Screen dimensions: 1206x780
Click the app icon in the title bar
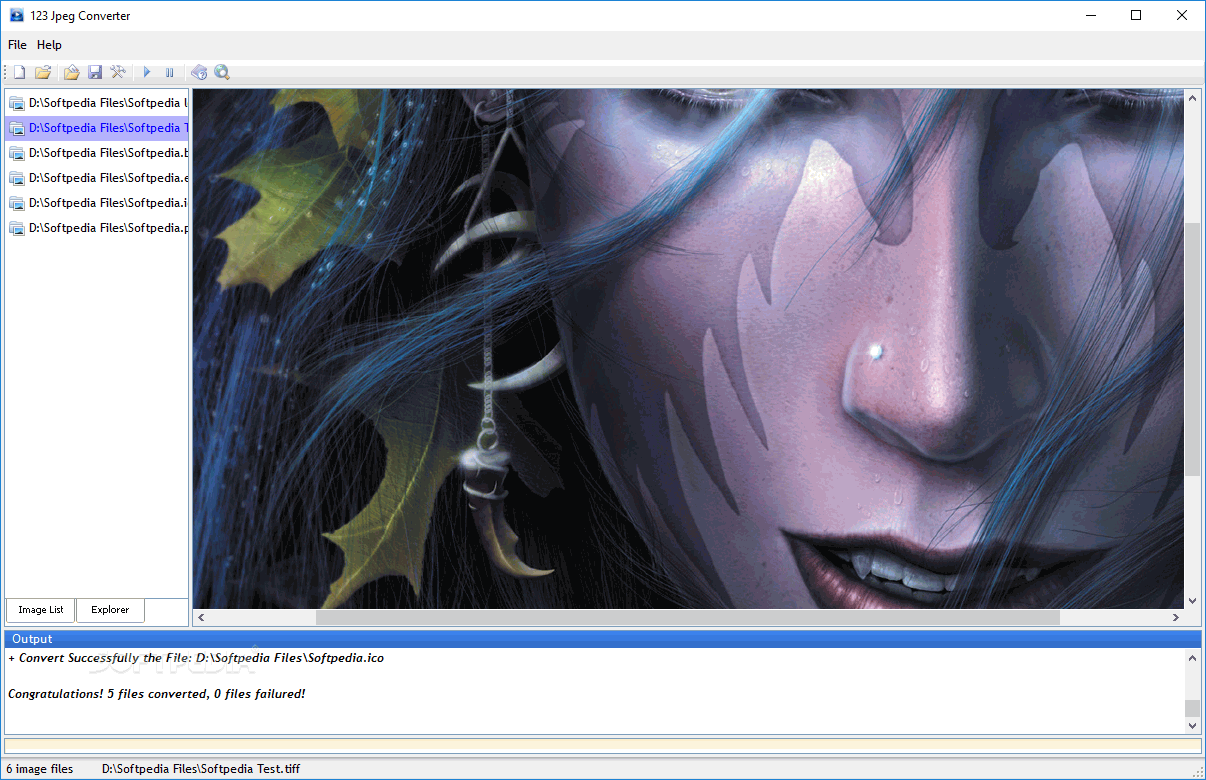point(16,16)
